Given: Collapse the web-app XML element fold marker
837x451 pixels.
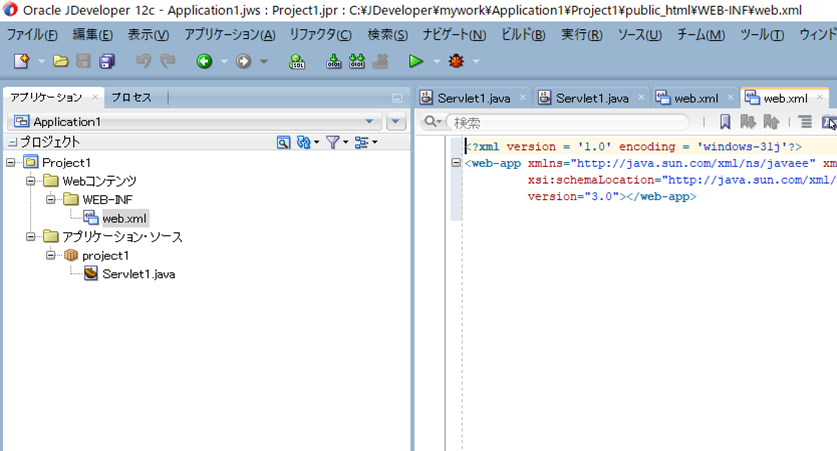Looking at the screenshot, I should 457,163.
